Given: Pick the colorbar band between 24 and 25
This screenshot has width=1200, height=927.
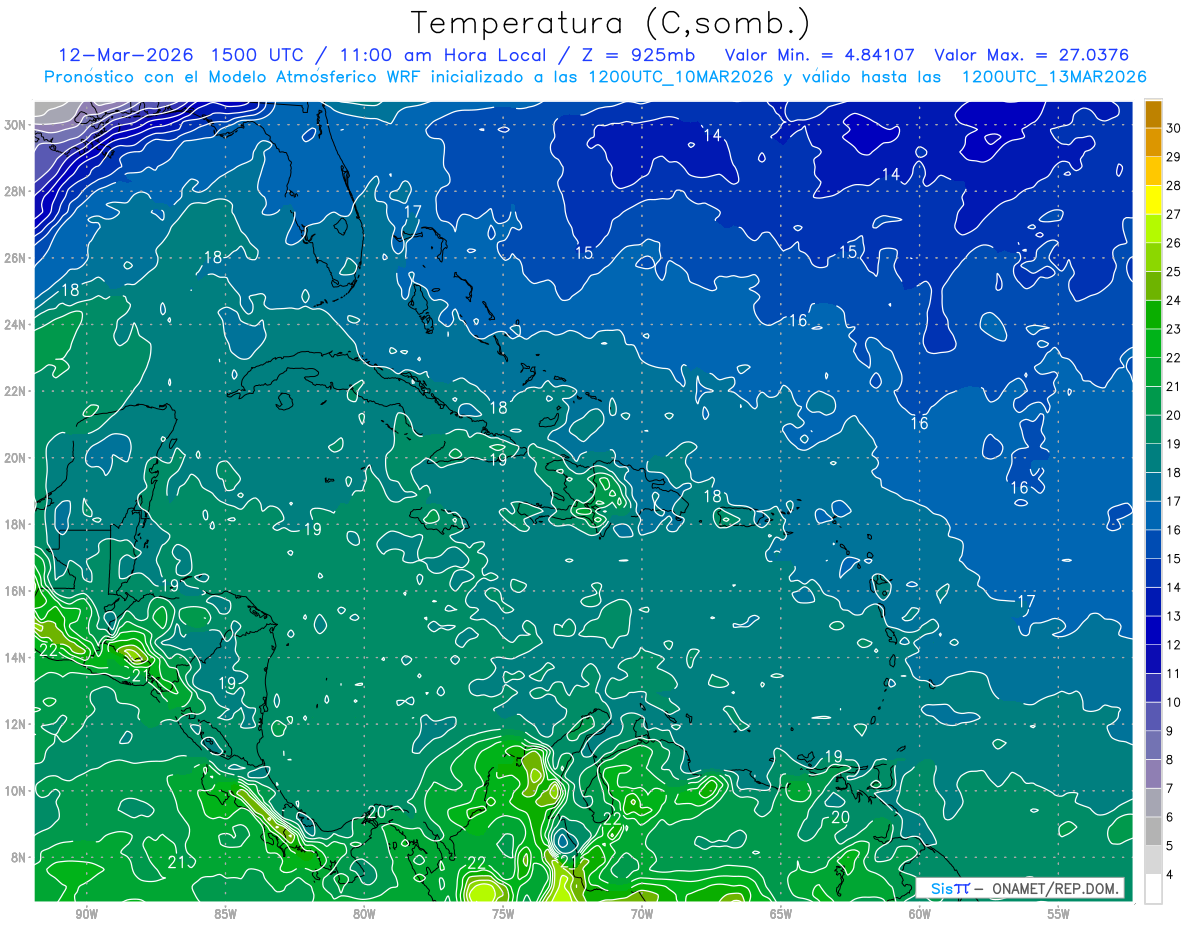Looking at the screenshot, I should point(1154,286).
